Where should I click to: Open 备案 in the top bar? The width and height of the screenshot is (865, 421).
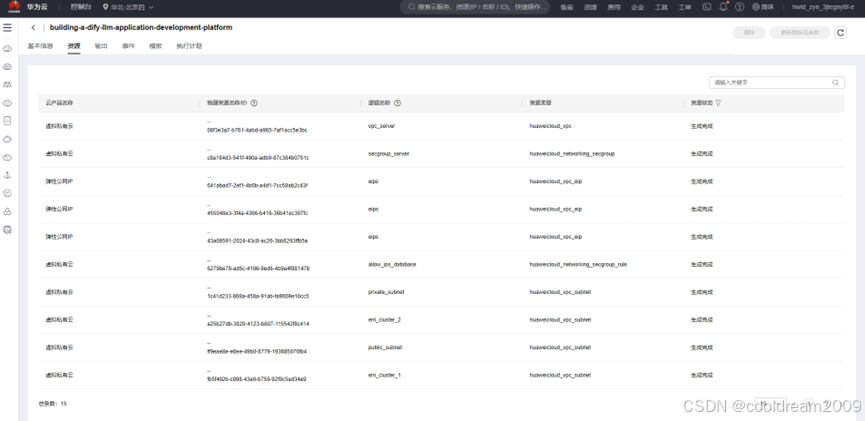[567, 7]
